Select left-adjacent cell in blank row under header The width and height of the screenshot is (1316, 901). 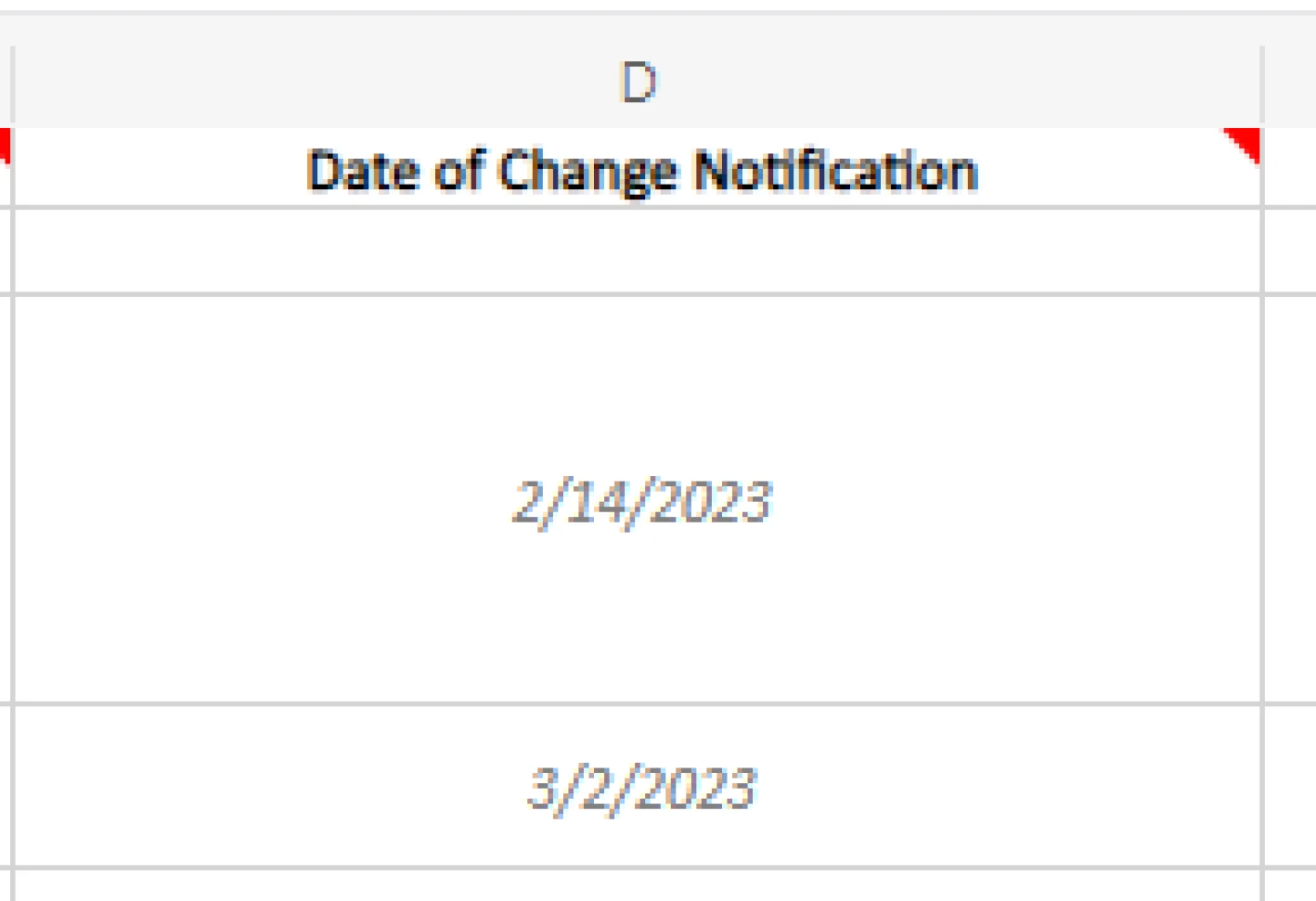pos(5,251)
